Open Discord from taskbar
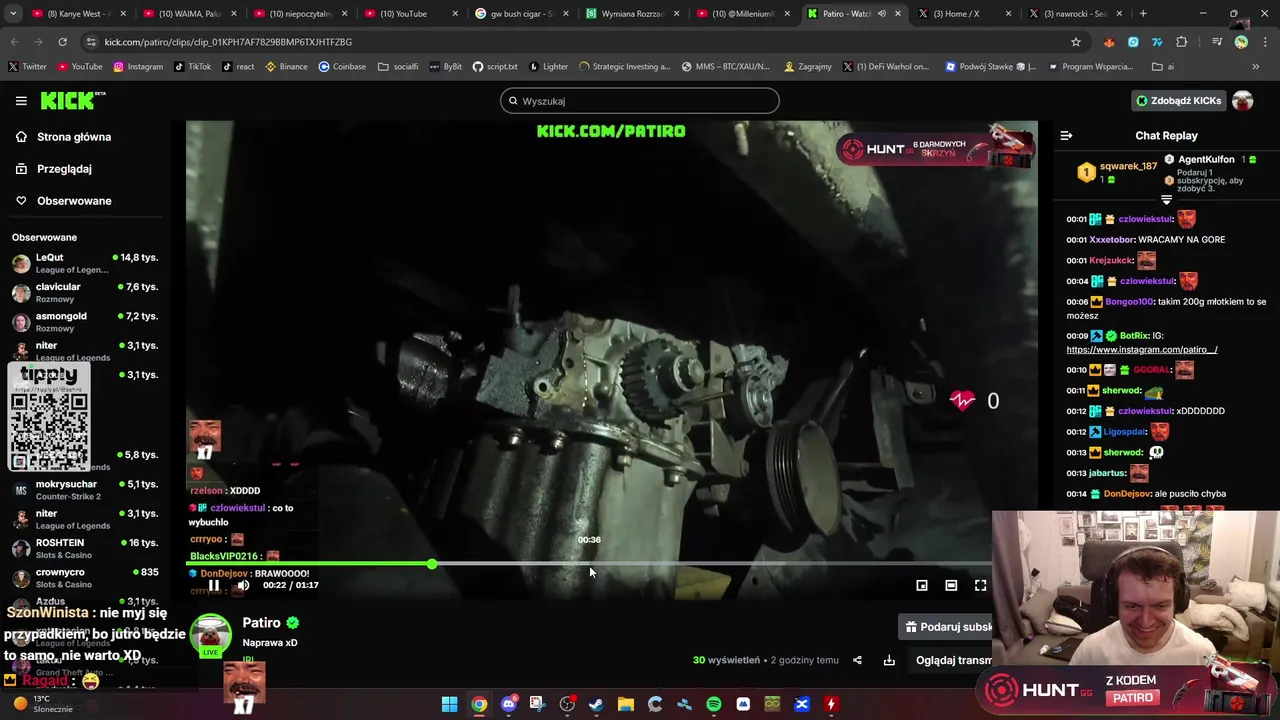1280x720 pixels. click(508, 704)
